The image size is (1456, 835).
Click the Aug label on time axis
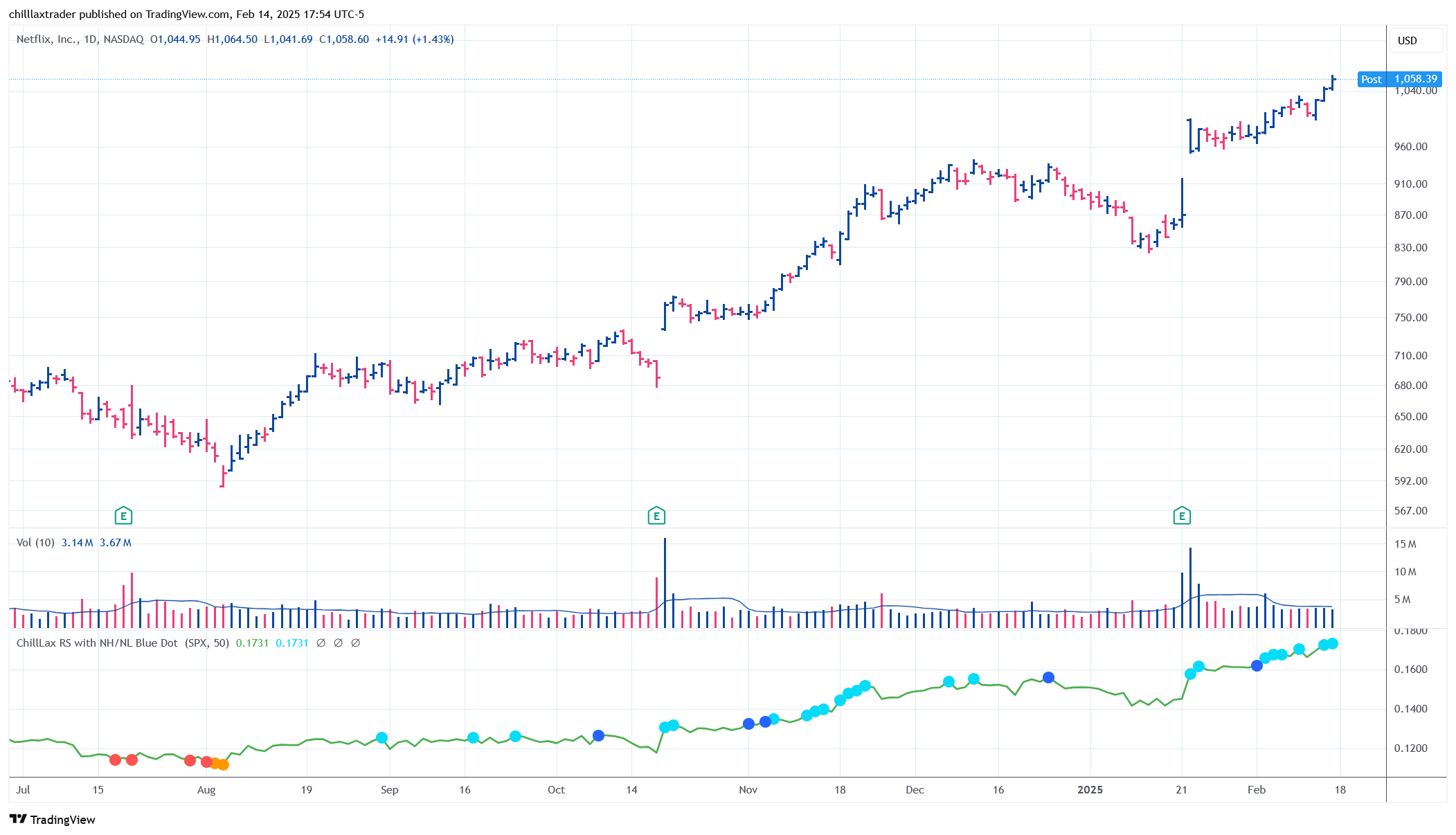click(206, 789)
